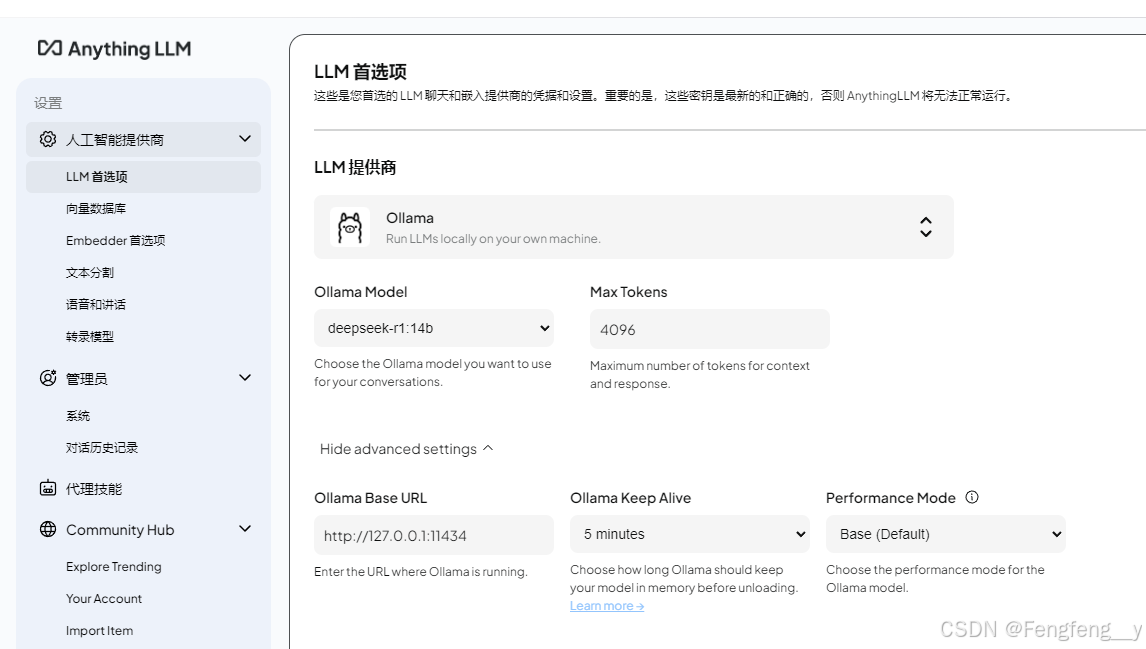Open the Performance Mode dropdown
This screenshot has height=649, width=1146.
coord(945,534)
